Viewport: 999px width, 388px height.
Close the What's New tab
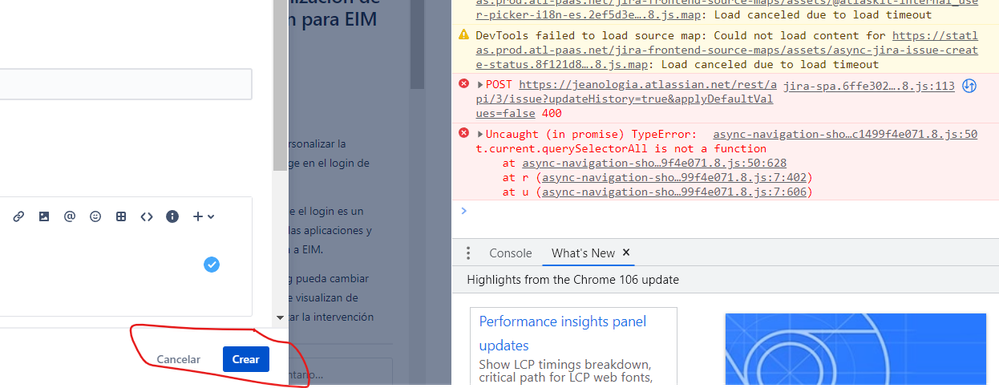point(626,252)
